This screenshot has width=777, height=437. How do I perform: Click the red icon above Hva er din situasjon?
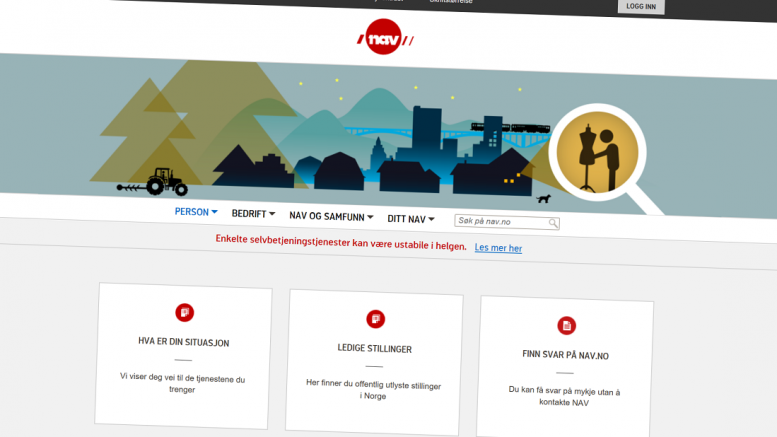184,313
